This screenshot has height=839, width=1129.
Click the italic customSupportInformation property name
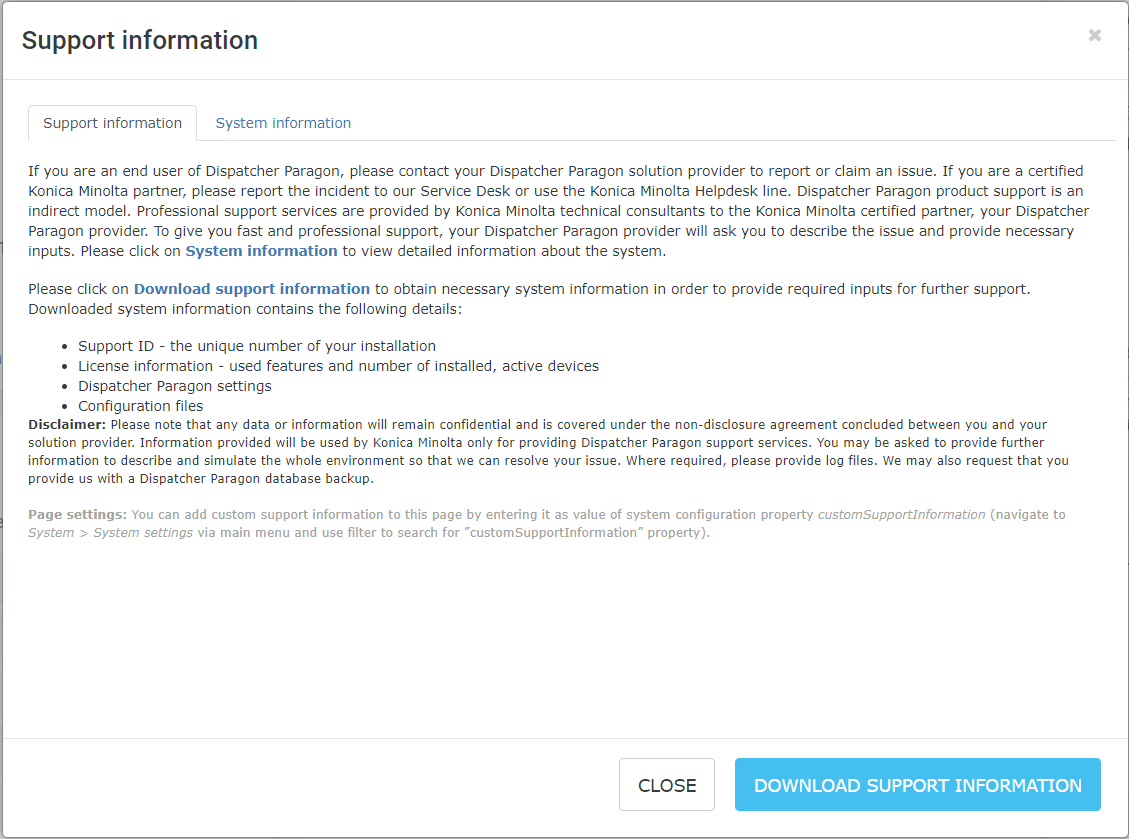901,515
